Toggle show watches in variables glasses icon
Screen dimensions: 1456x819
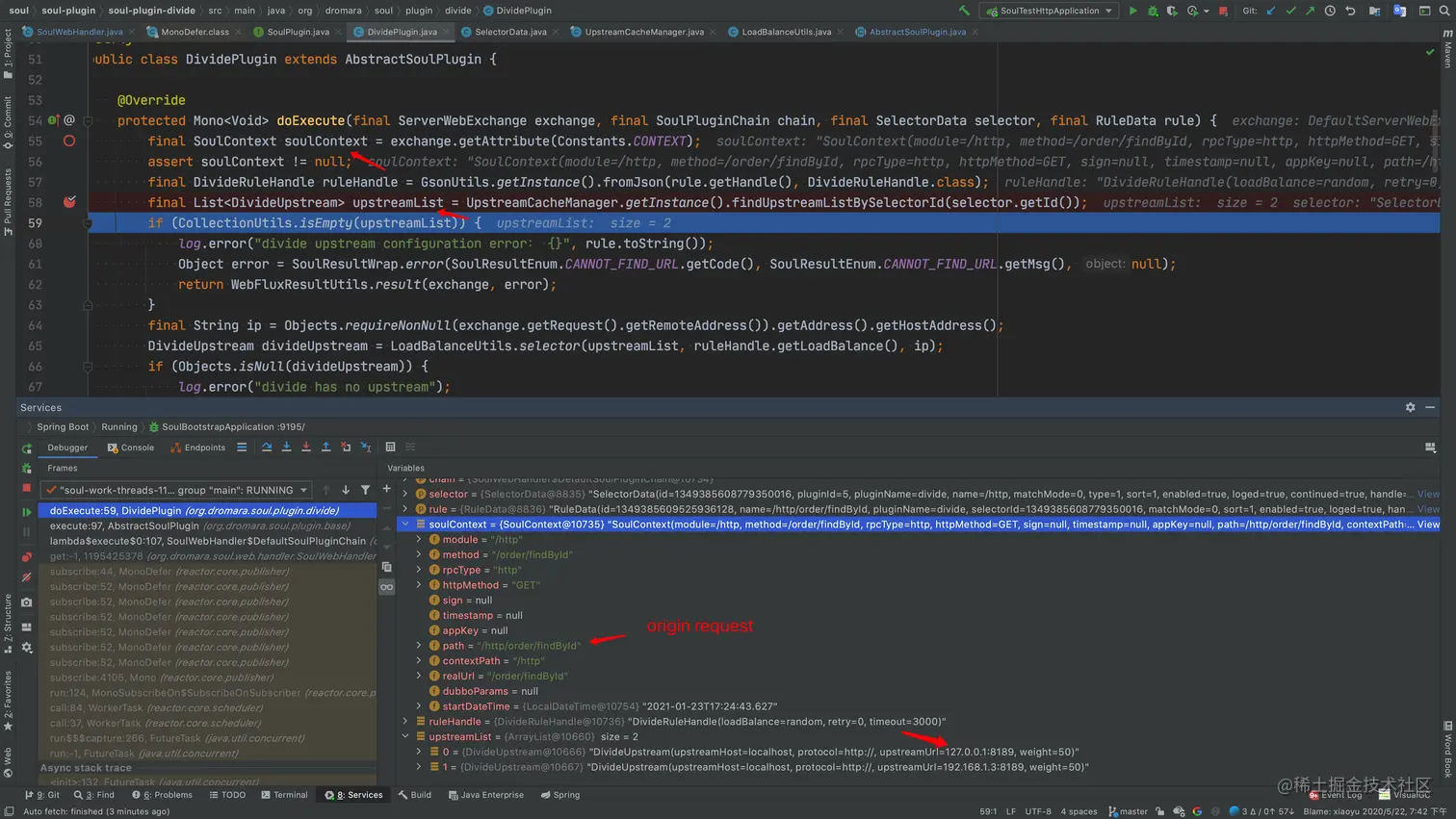tap(387, 587)
